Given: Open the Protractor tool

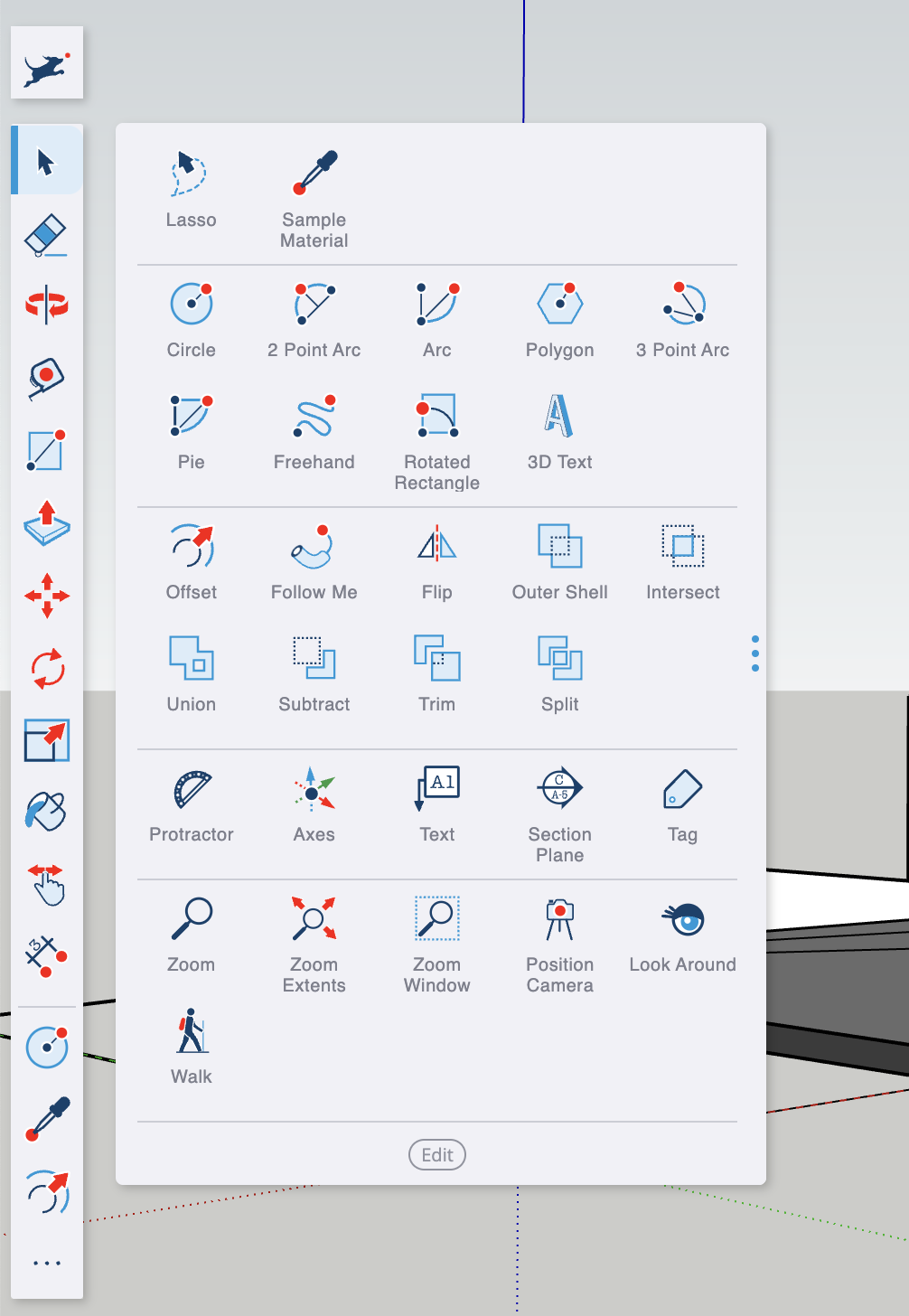Looking at the screenshot, I should coord(191,805).
